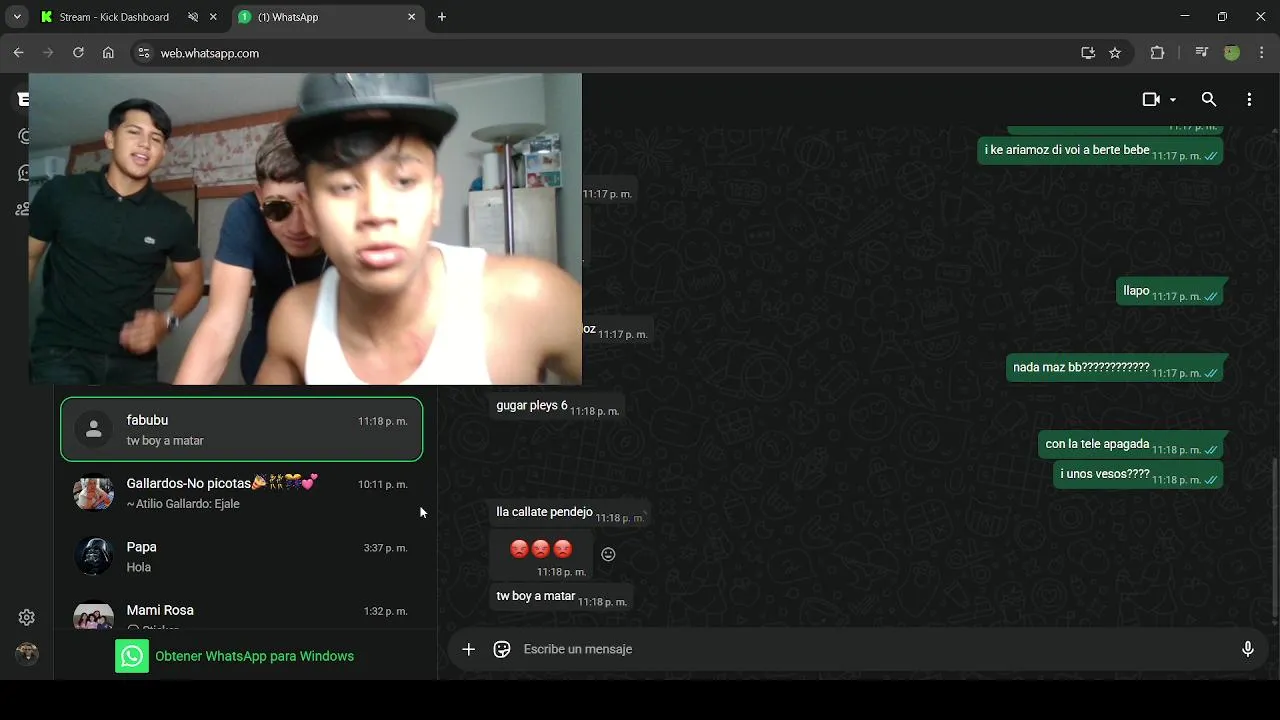Start a video call in the chat header

click(1151, 99)
